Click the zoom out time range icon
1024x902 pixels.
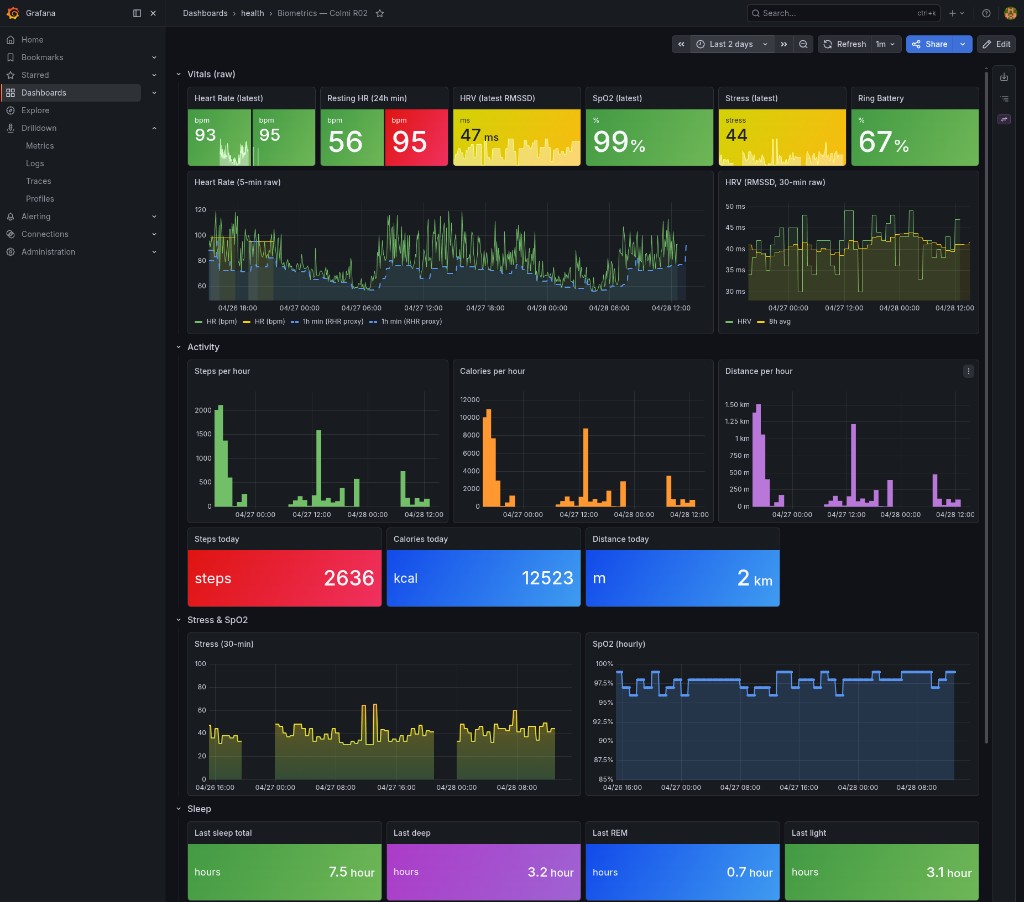click(x=803, y=44)
